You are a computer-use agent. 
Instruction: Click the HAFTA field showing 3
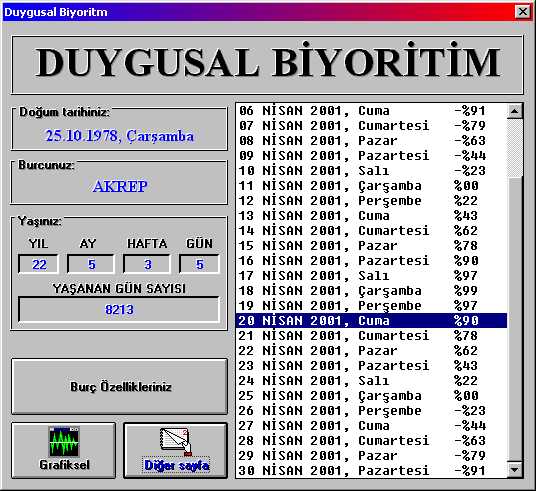tap(147, 264)
